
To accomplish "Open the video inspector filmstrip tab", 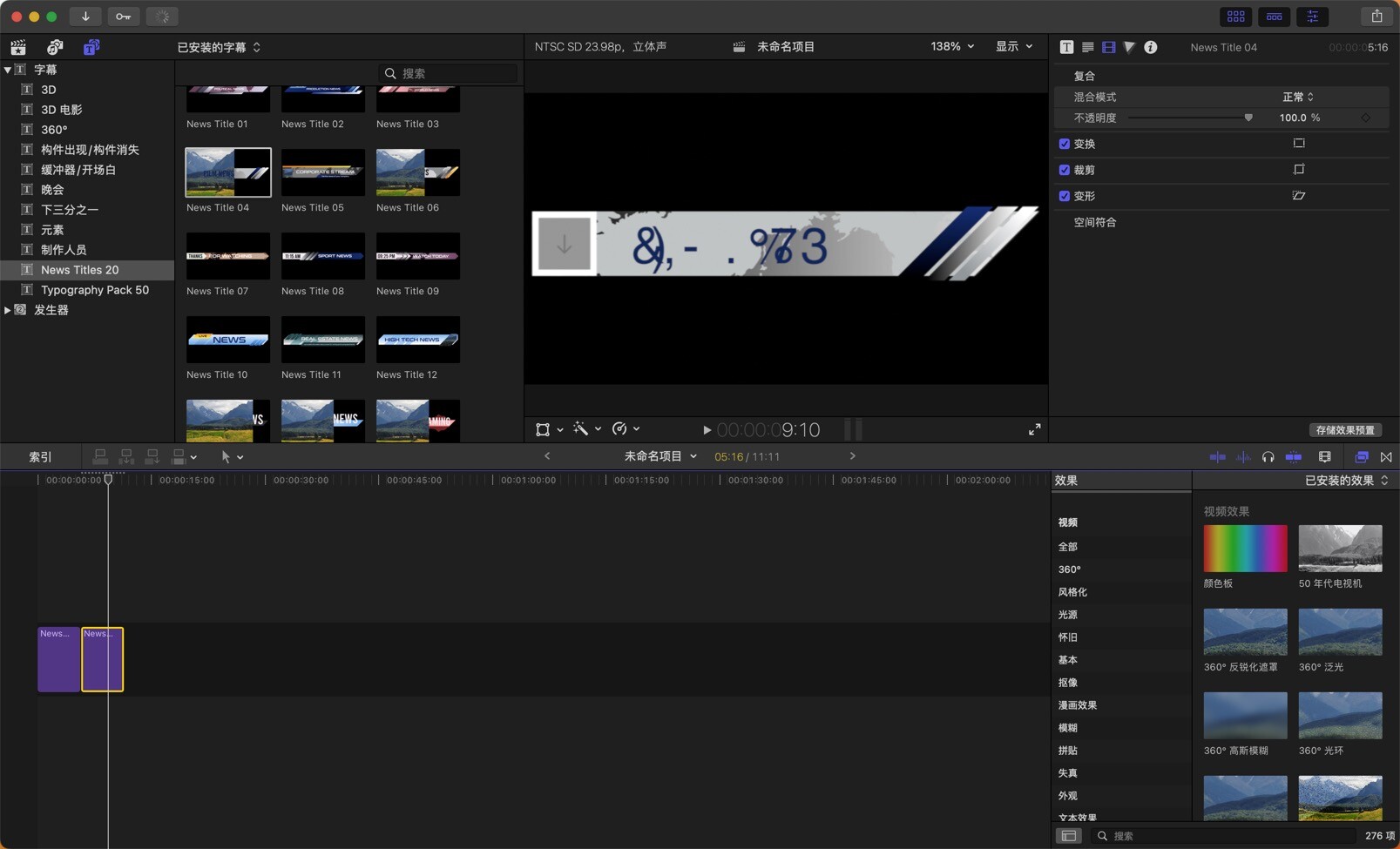I will tap(1108, 47).
